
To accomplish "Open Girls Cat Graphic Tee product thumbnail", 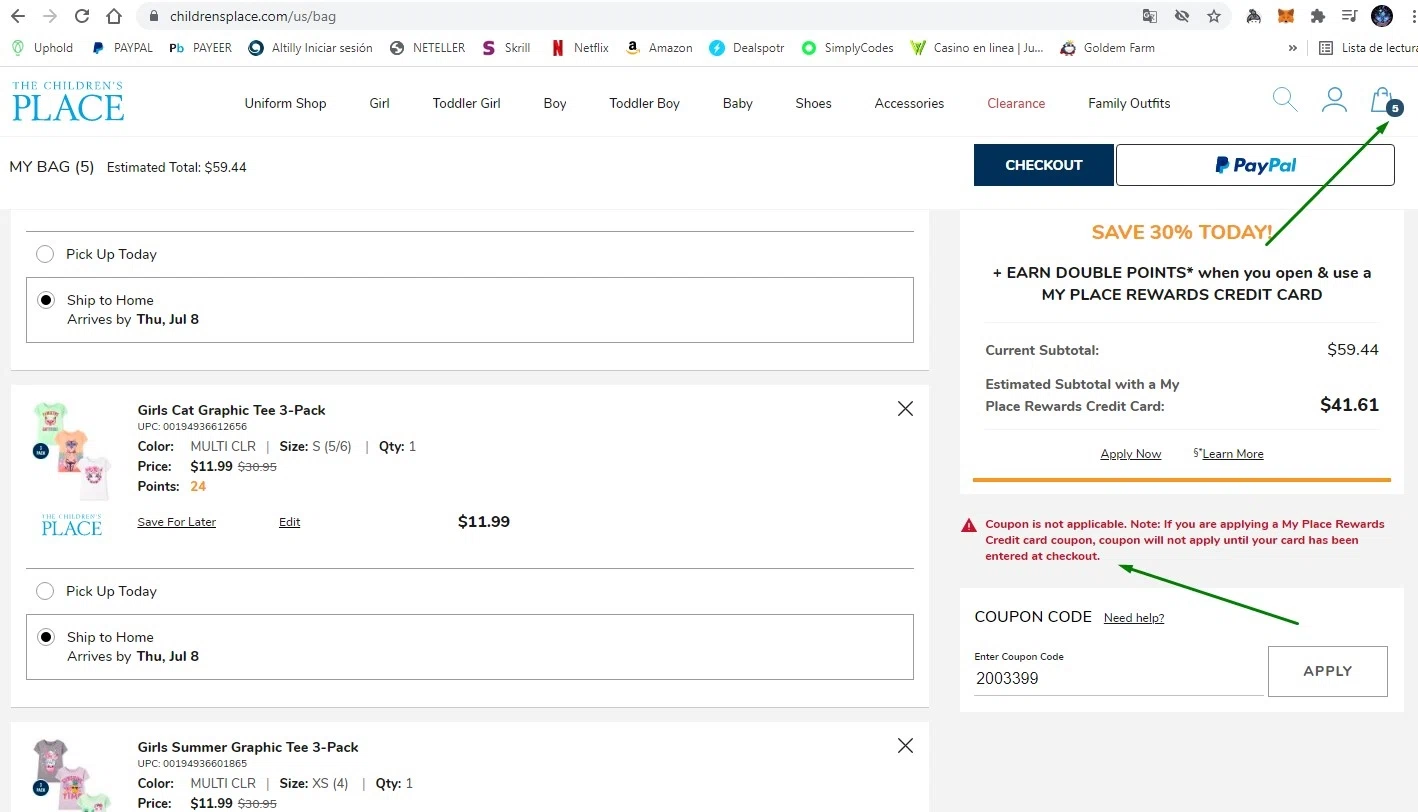I will (x=71, y=450).
